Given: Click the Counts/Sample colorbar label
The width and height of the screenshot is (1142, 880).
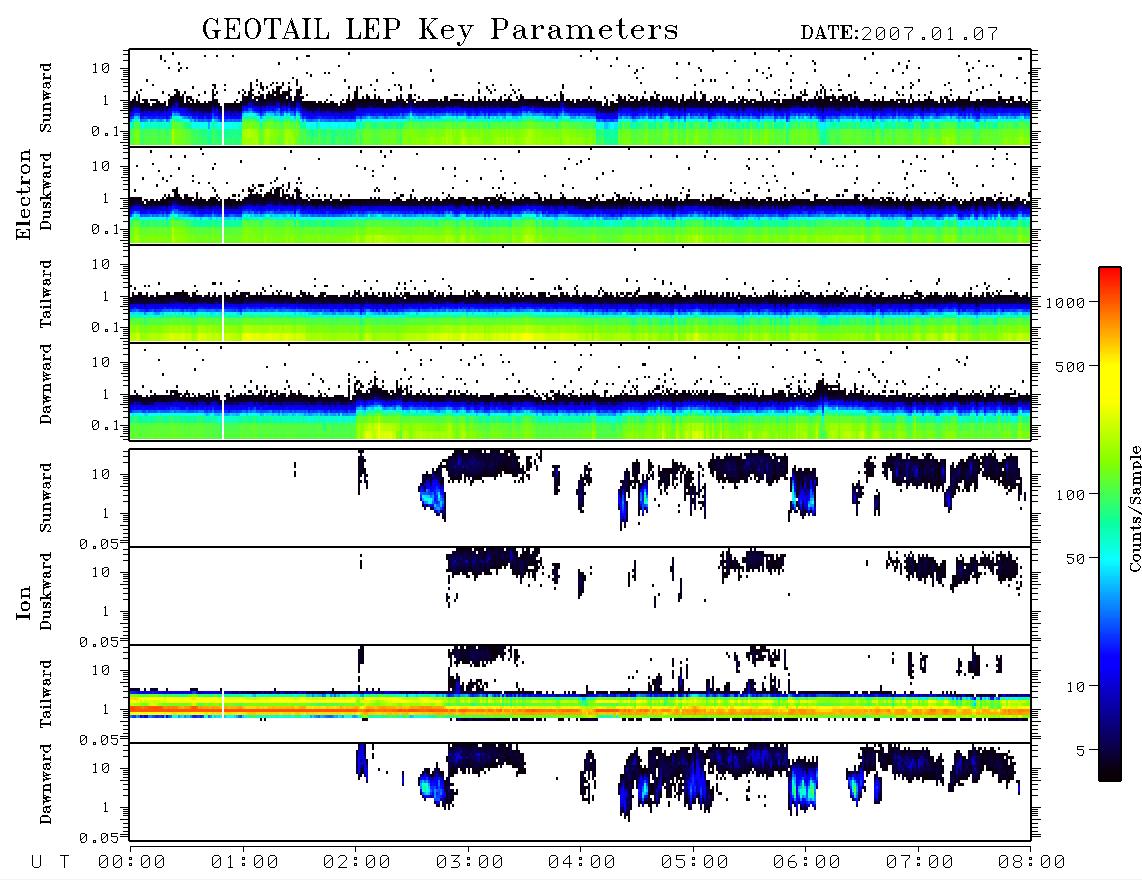Looking at the screenshot, I should coord(1135,508).
